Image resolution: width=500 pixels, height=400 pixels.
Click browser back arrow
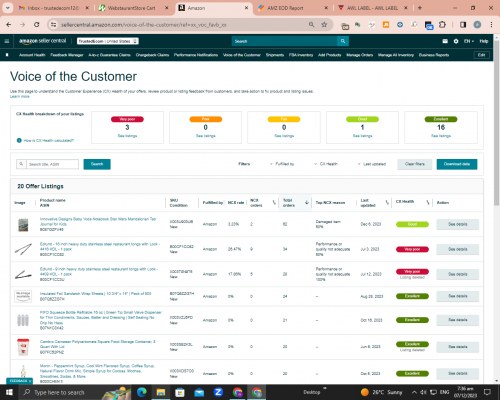pyautogui.click(x=9, y=25)
